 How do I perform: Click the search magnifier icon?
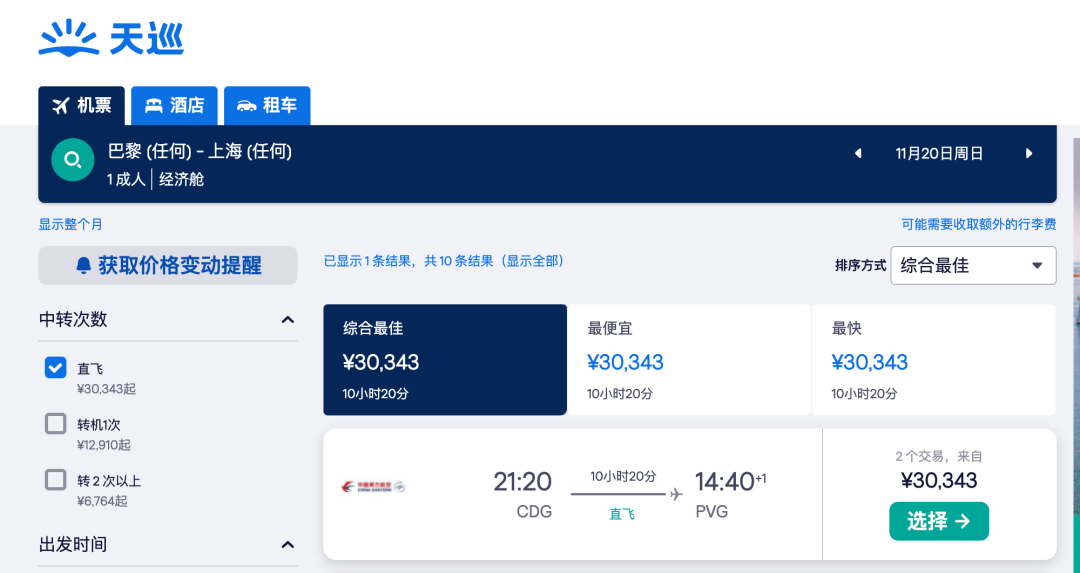click(72, 160)
